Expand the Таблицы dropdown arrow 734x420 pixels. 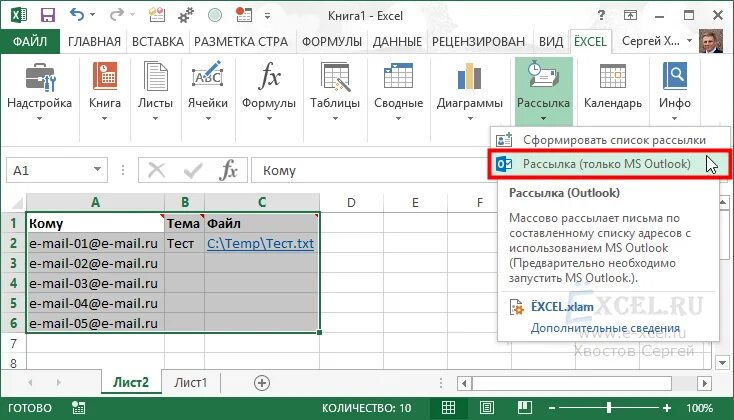[x=335, y=118]
